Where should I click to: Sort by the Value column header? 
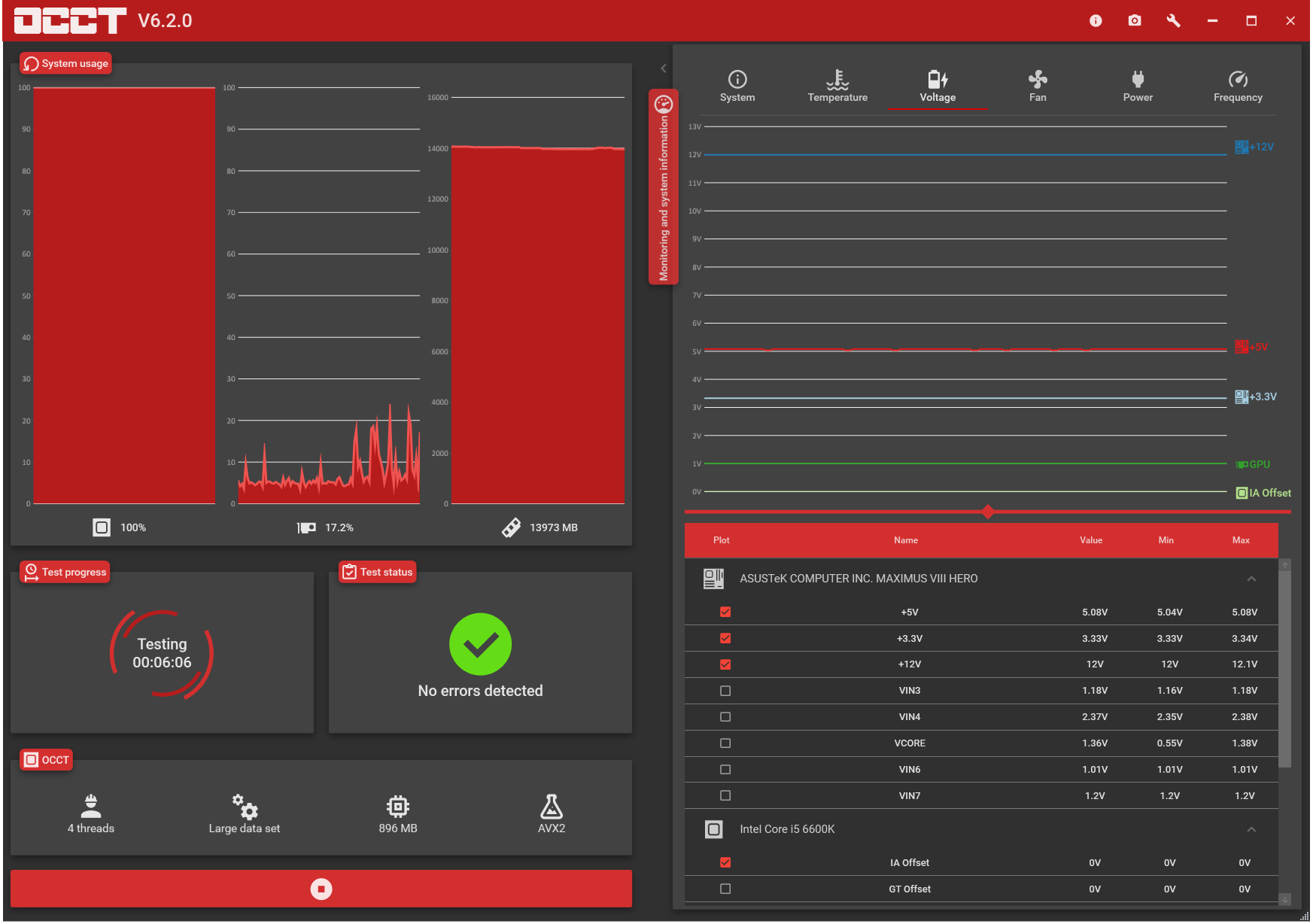tap(1091, 540)
